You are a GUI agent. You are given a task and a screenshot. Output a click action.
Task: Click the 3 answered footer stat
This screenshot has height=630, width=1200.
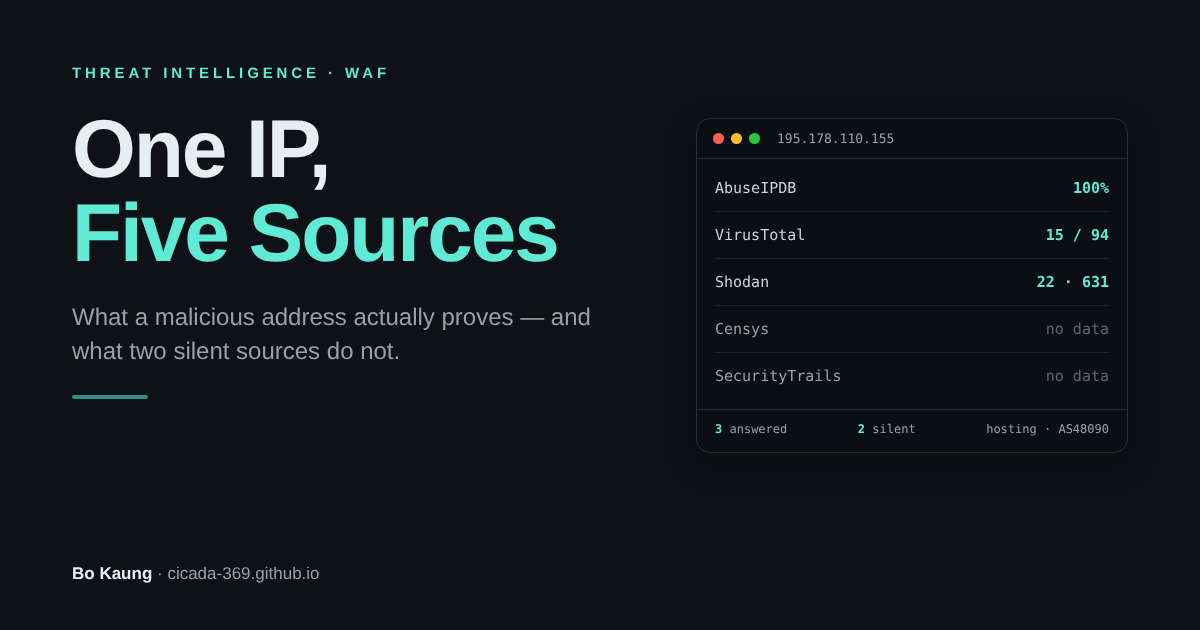(751, 429)
